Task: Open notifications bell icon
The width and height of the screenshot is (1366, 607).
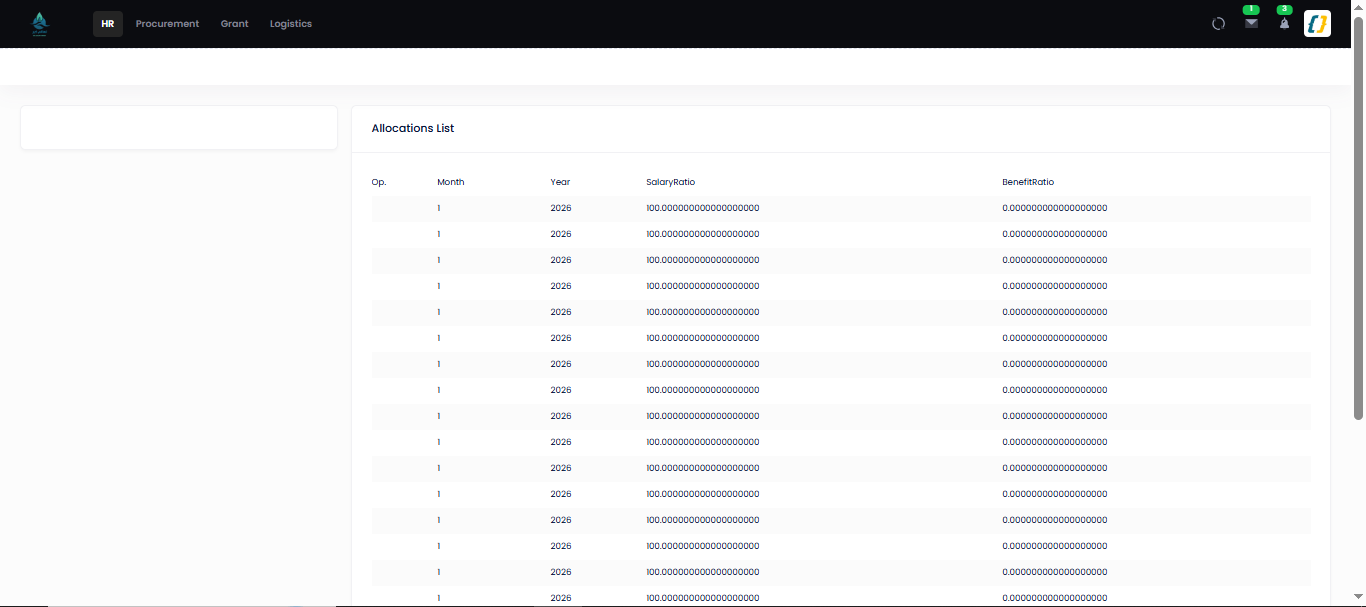Action: point(1284,23)
